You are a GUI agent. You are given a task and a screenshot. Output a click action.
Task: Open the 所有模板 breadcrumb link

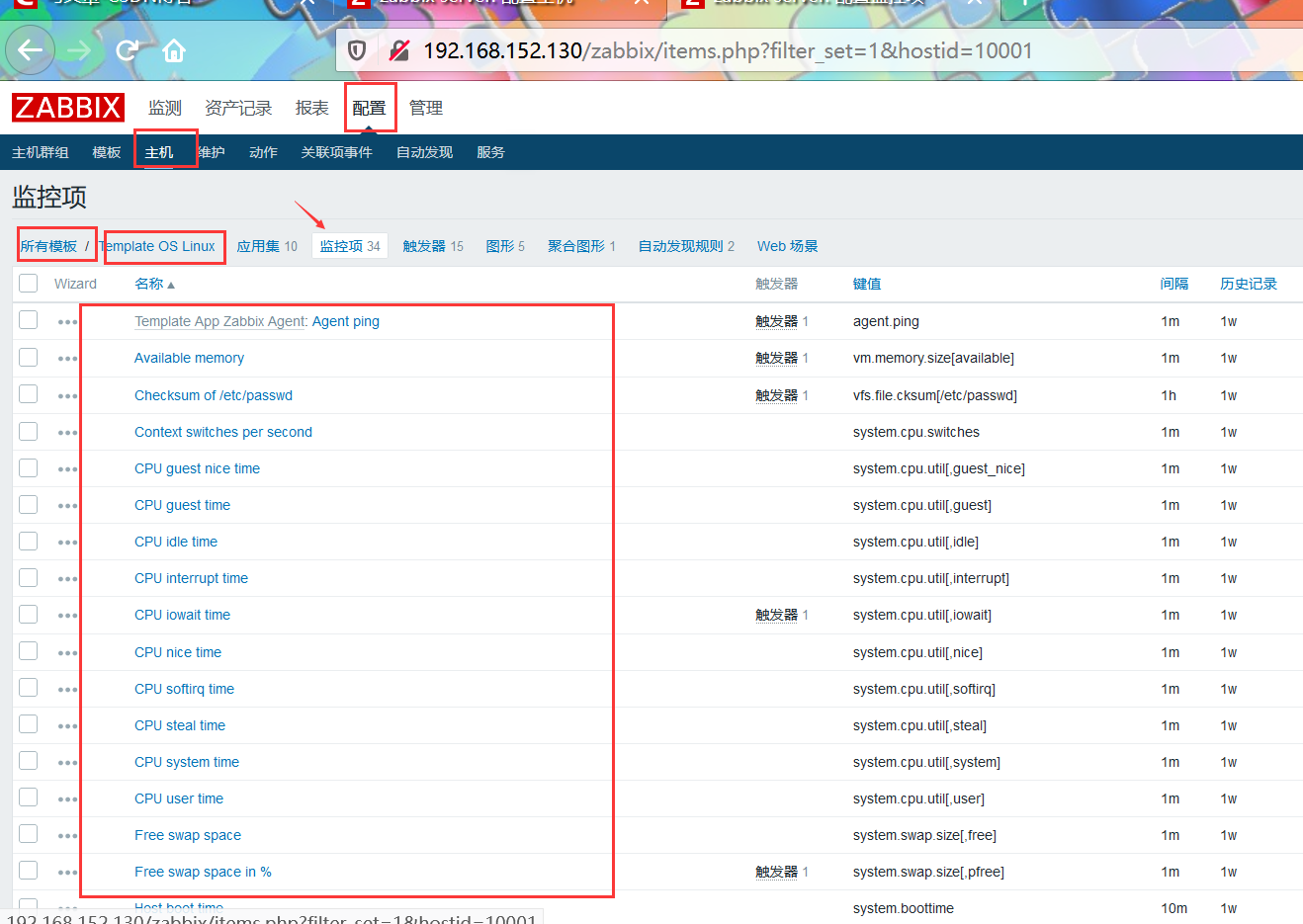point(49,246)
